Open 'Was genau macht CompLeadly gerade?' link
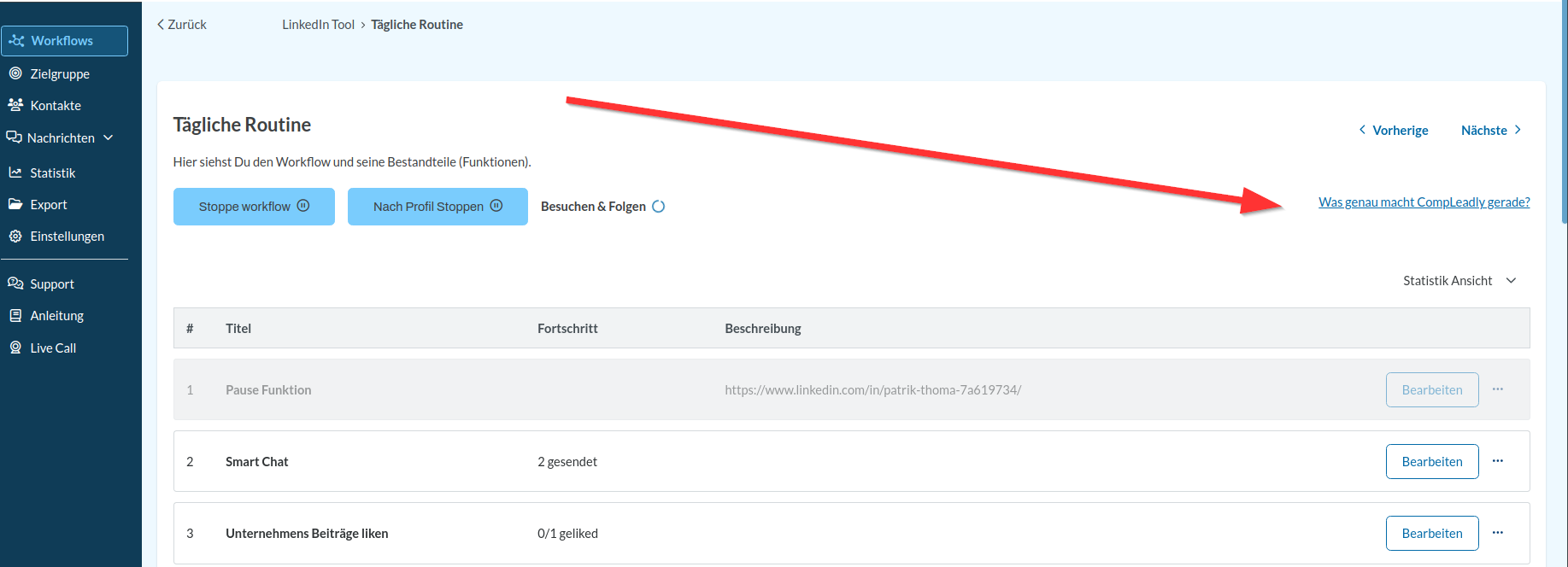Screen dimensions: 1568x567 (x=1424, y=202)
